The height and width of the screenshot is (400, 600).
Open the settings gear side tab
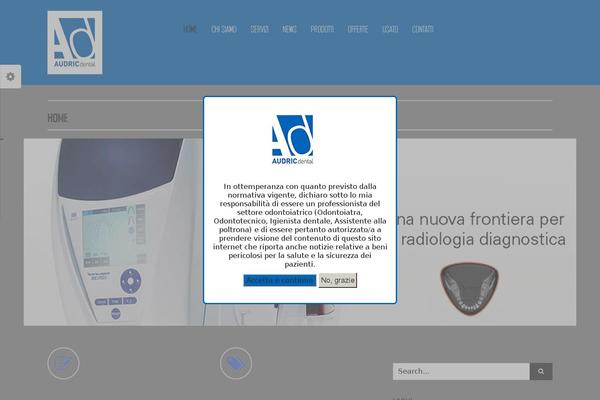click(10, 77)
